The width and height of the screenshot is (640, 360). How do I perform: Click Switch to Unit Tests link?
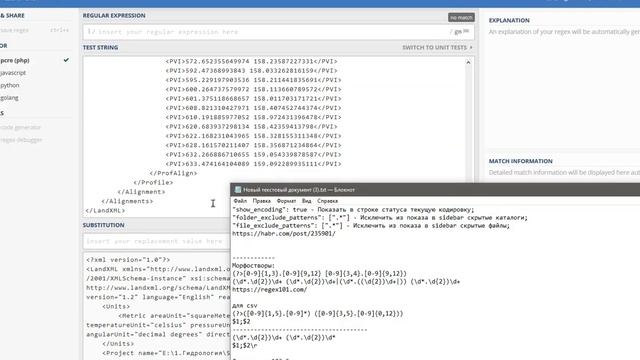437,48
